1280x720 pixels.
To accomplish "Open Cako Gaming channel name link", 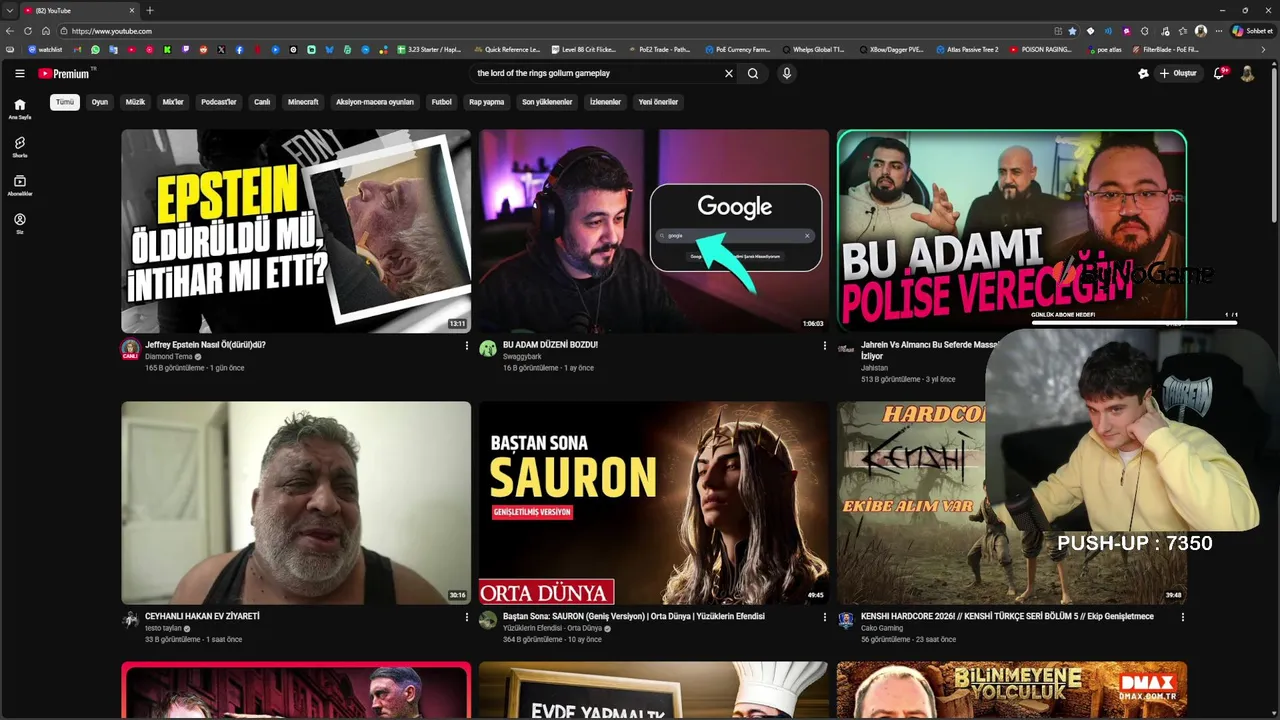I will [882, 628].
